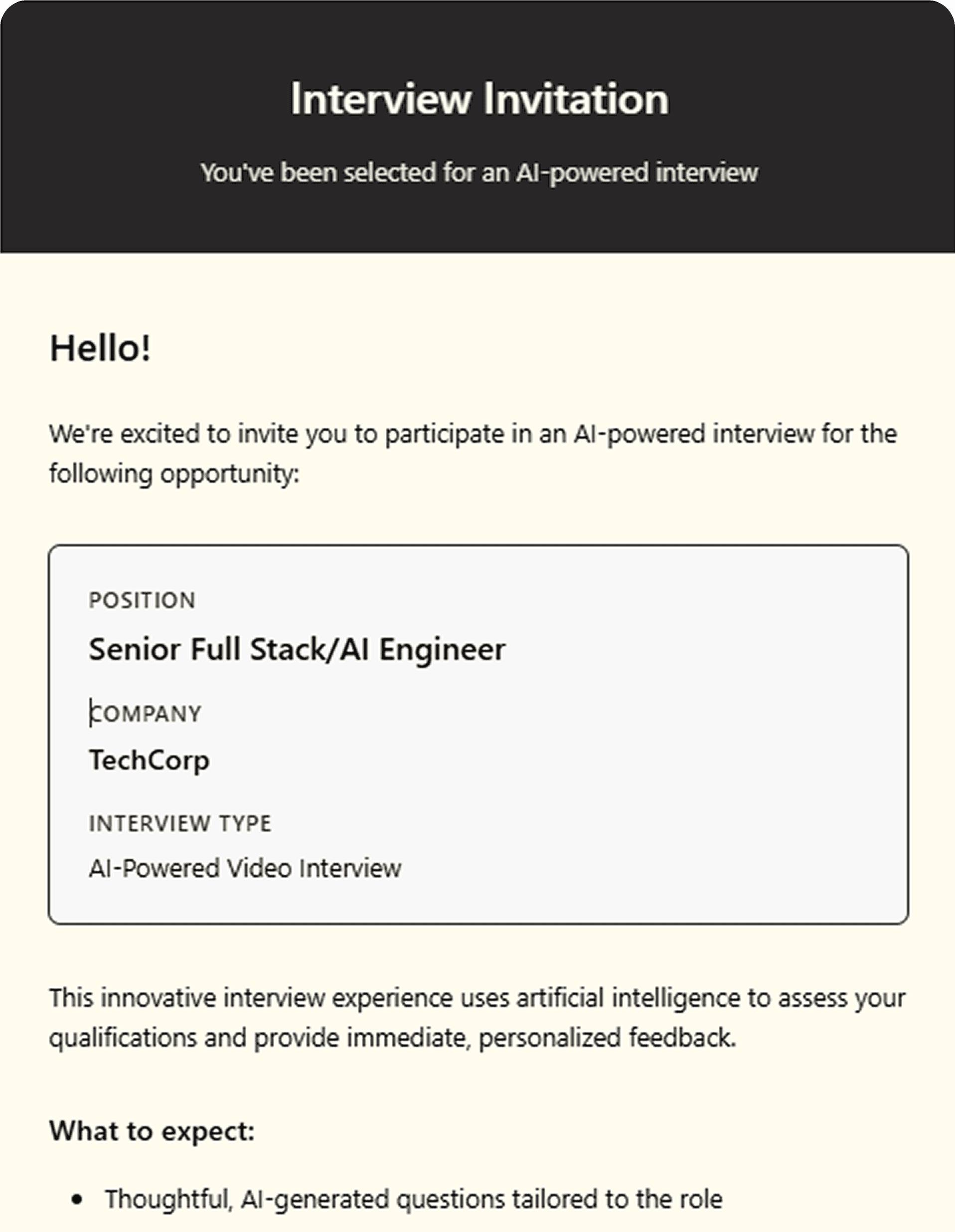Viewport: 955px width, 1232px height.
Task: Click the paragraph about innovative interview experience
Action: pyautogui.click(x=477, y=1018)
